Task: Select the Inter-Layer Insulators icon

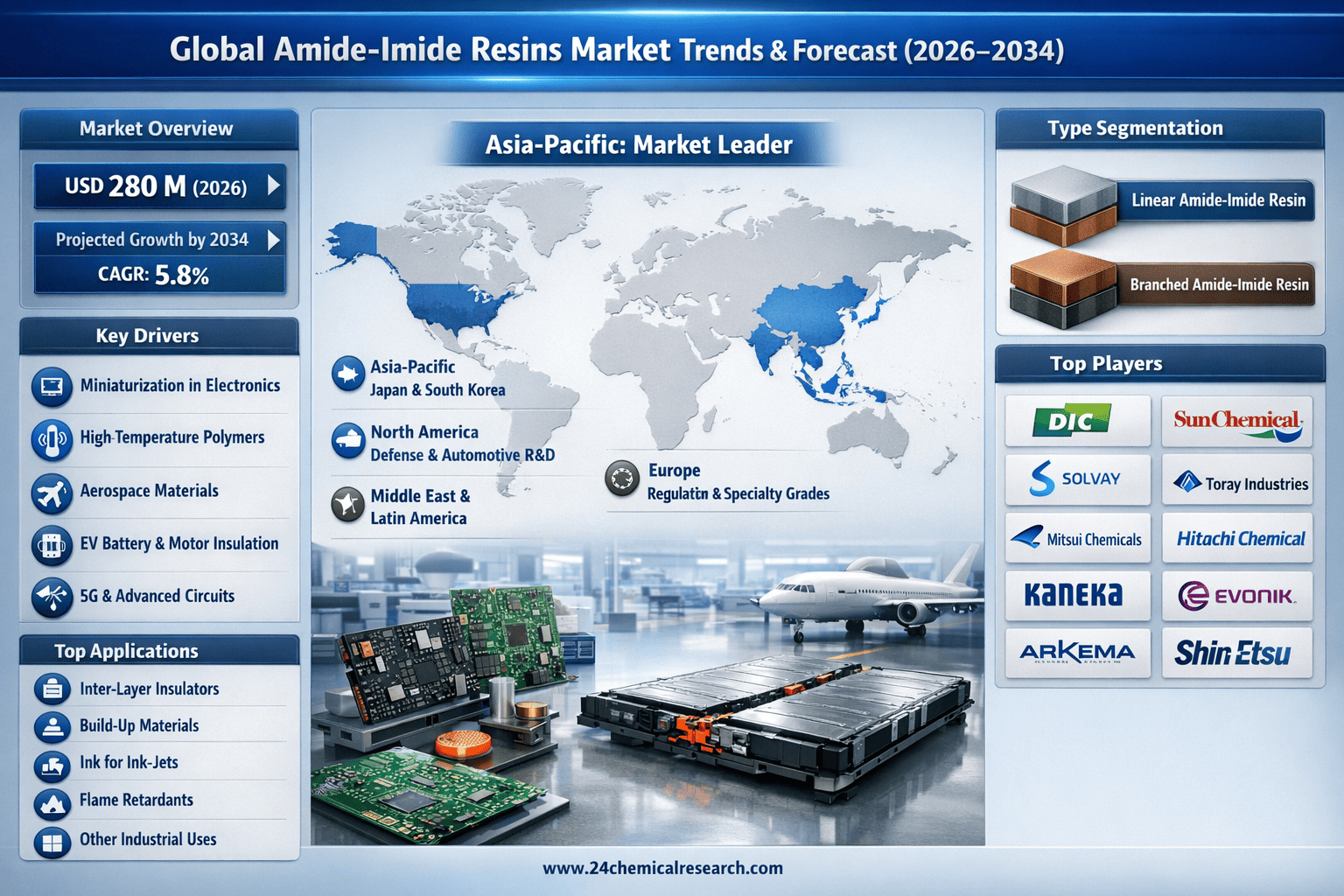Action: [52, 689]
